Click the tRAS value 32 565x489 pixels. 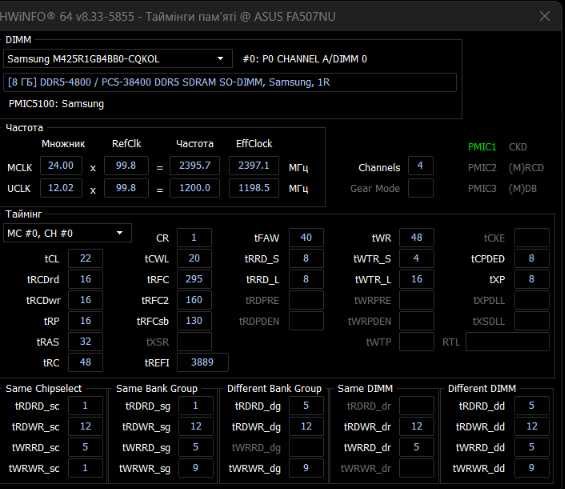[x=85, y=342]
